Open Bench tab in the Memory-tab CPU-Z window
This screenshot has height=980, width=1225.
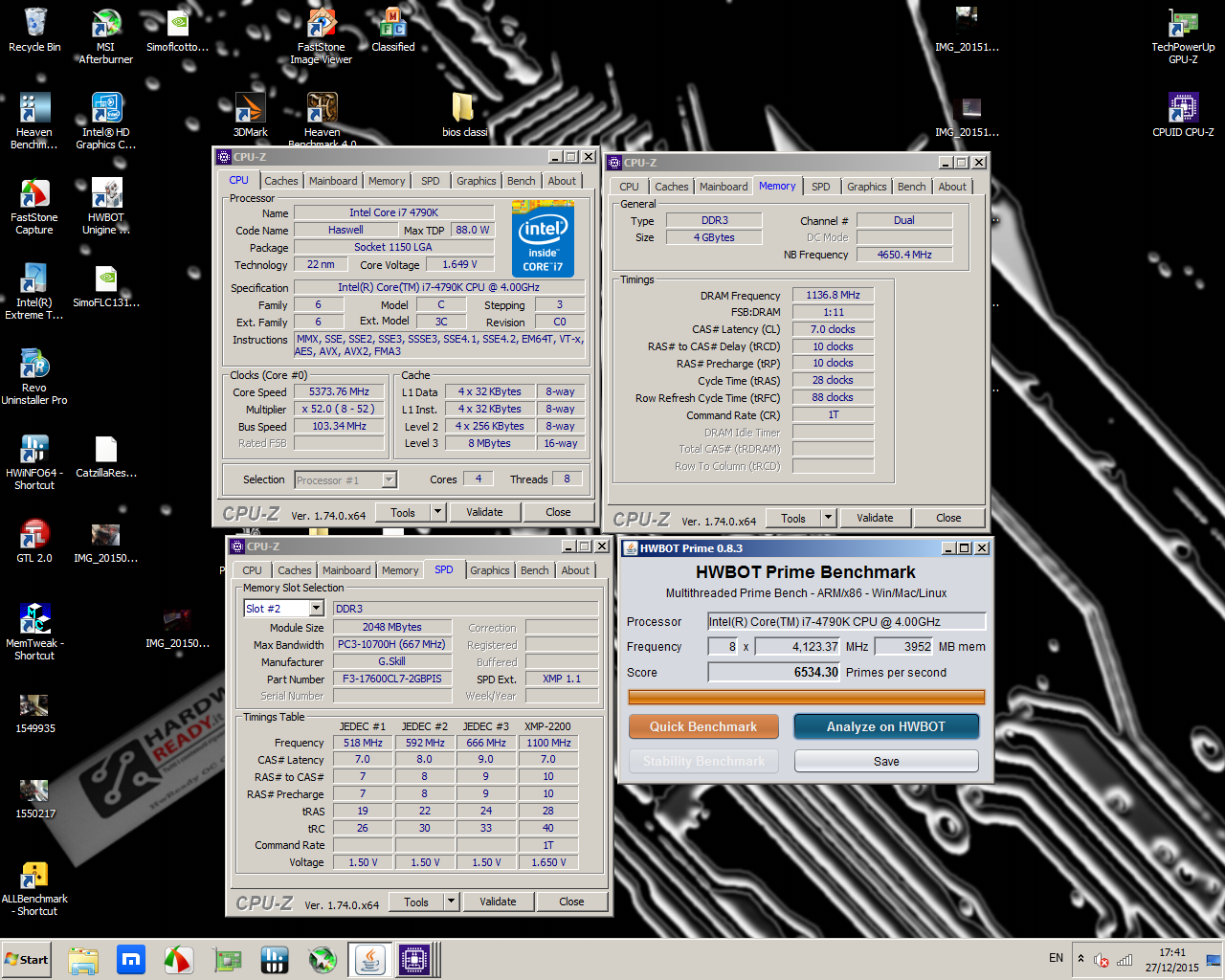coord(912,187)
